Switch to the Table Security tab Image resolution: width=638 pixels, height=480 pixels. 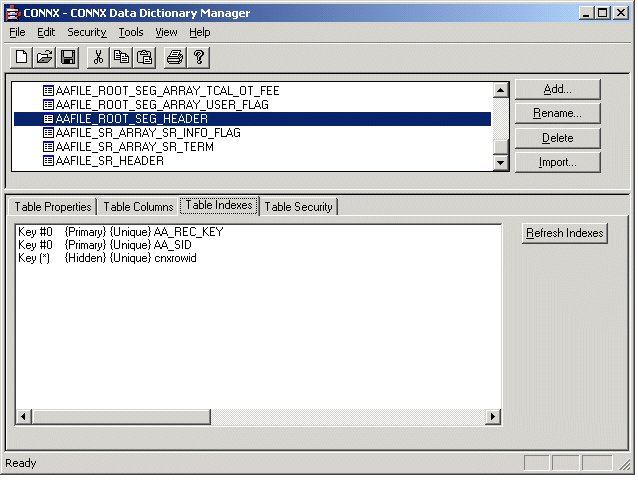click(299, 207)
